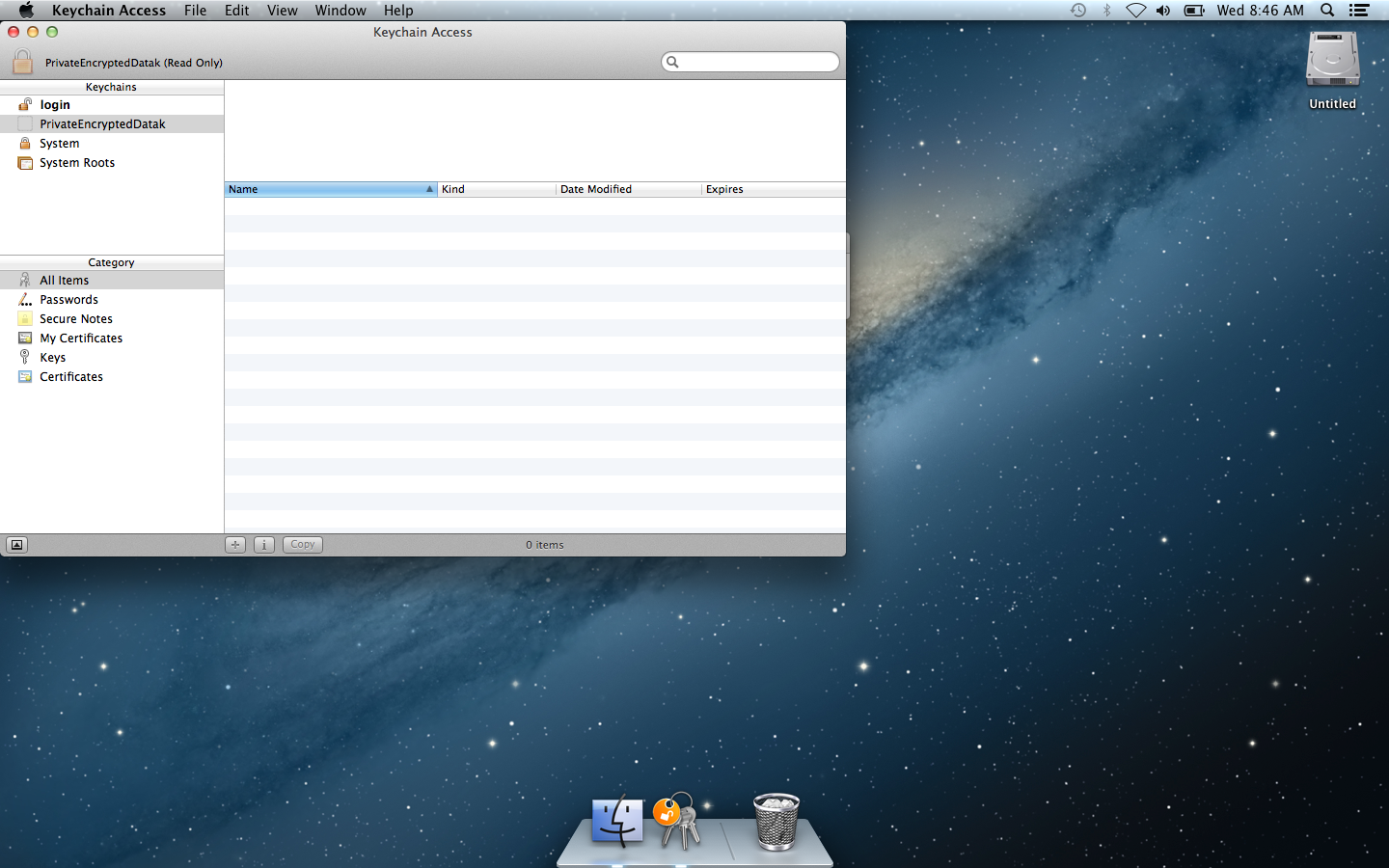The width and height of the screenshot is (1389, 868).
Task: Sort items by the Name column
Action: coord(331,189)
